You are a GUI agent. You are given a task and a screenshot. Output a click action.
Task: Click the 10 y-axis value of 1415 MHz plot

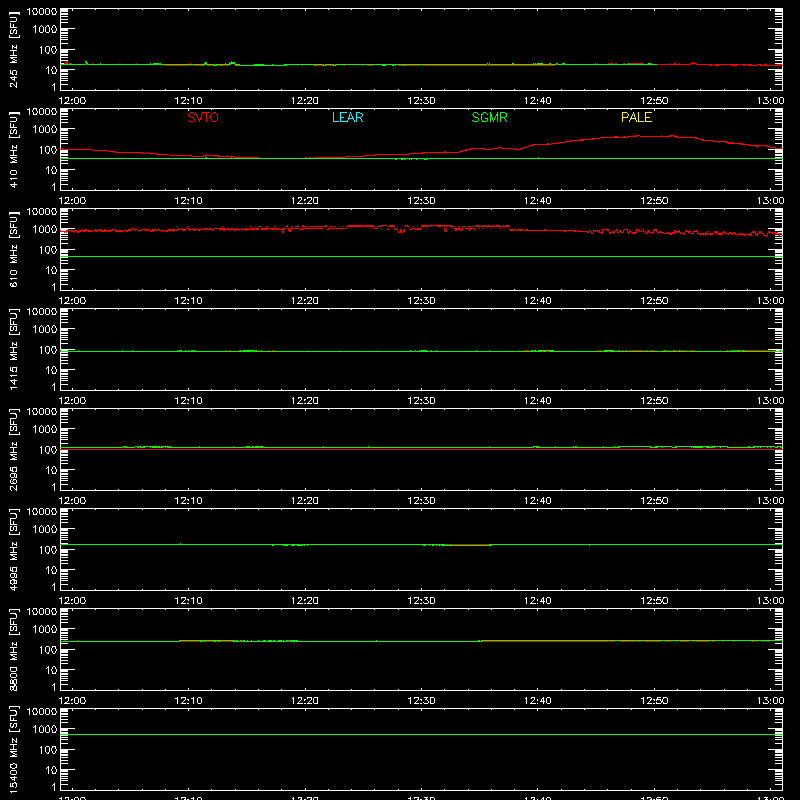pos(51,370)
